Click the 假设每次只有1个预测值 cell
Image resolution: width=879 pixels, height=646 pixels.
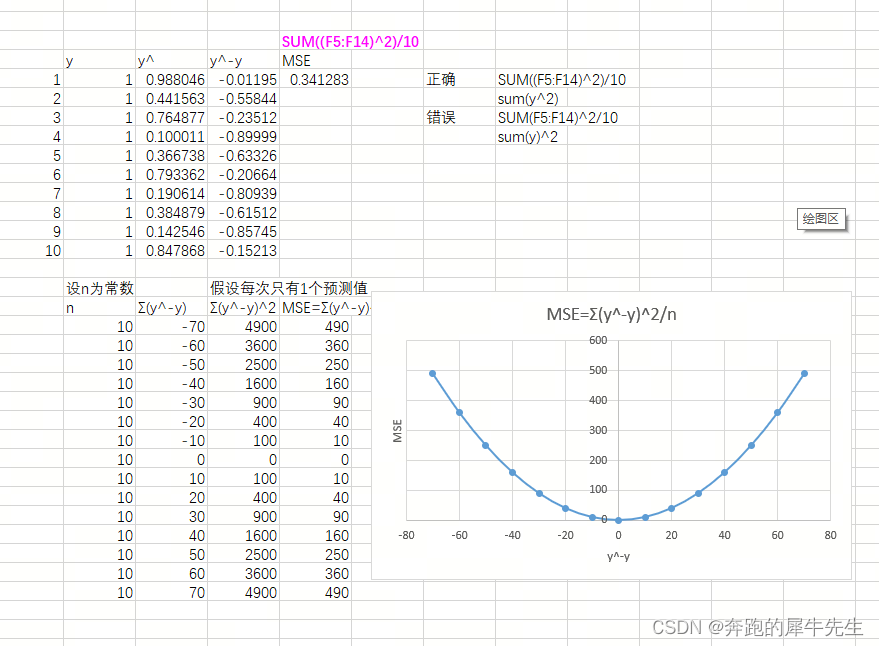coord(289,288)
